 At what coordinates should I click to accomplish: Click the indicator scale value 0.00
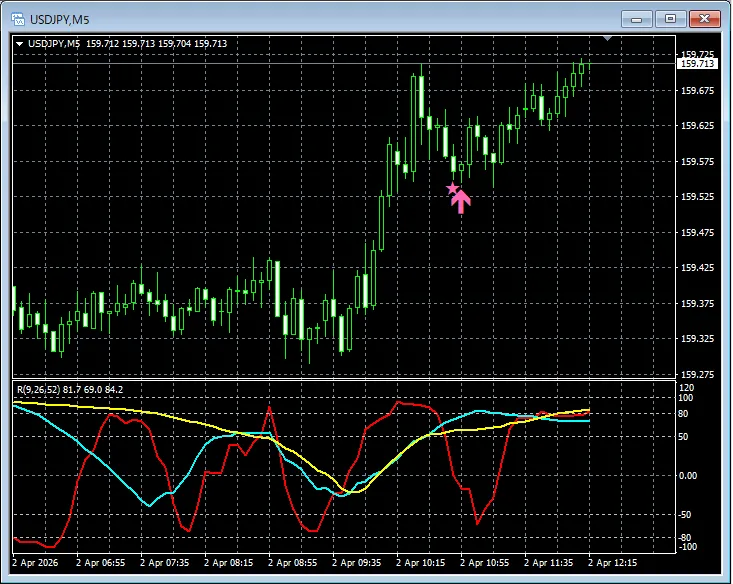tap(687, 476)
